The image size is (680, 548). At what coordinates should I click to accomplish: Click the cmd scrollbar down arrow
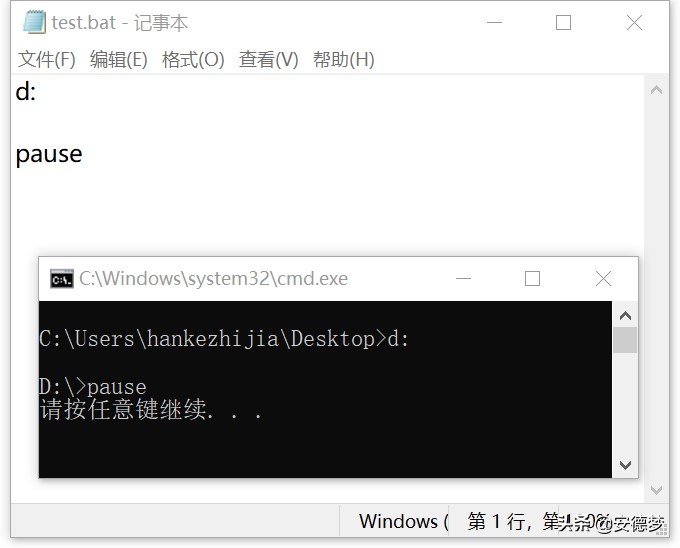(625, 465)
